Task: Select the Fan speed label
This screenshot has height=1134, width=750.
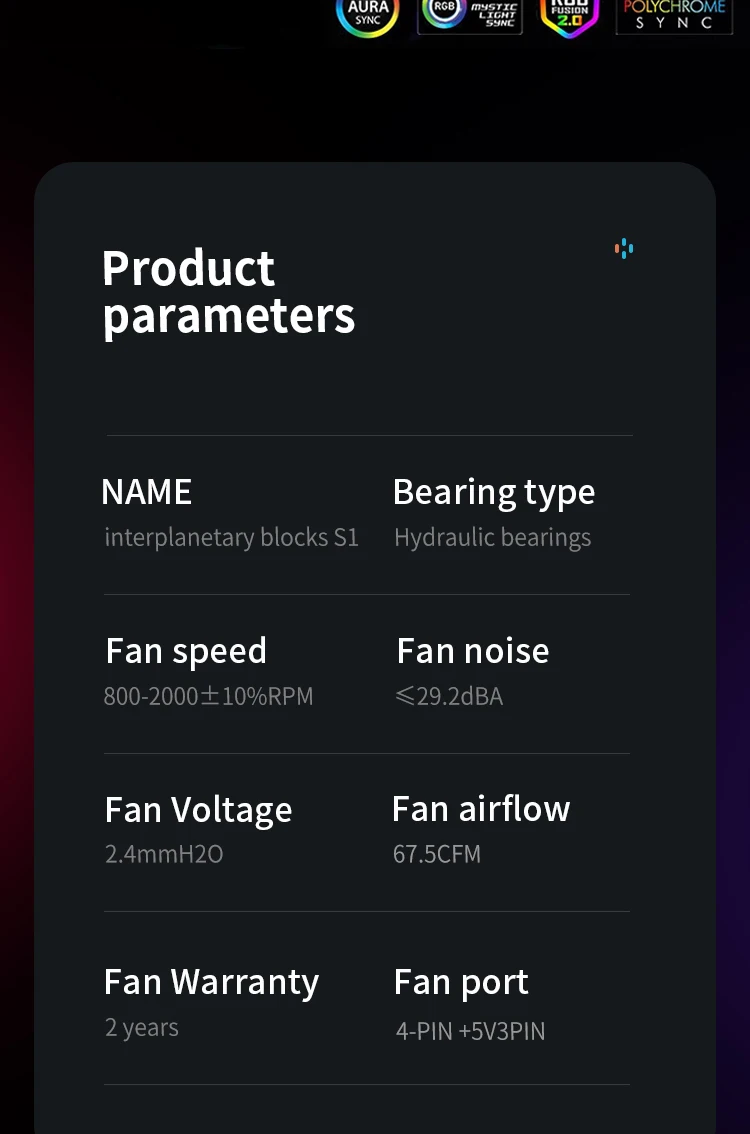Action: coord(186,652)
